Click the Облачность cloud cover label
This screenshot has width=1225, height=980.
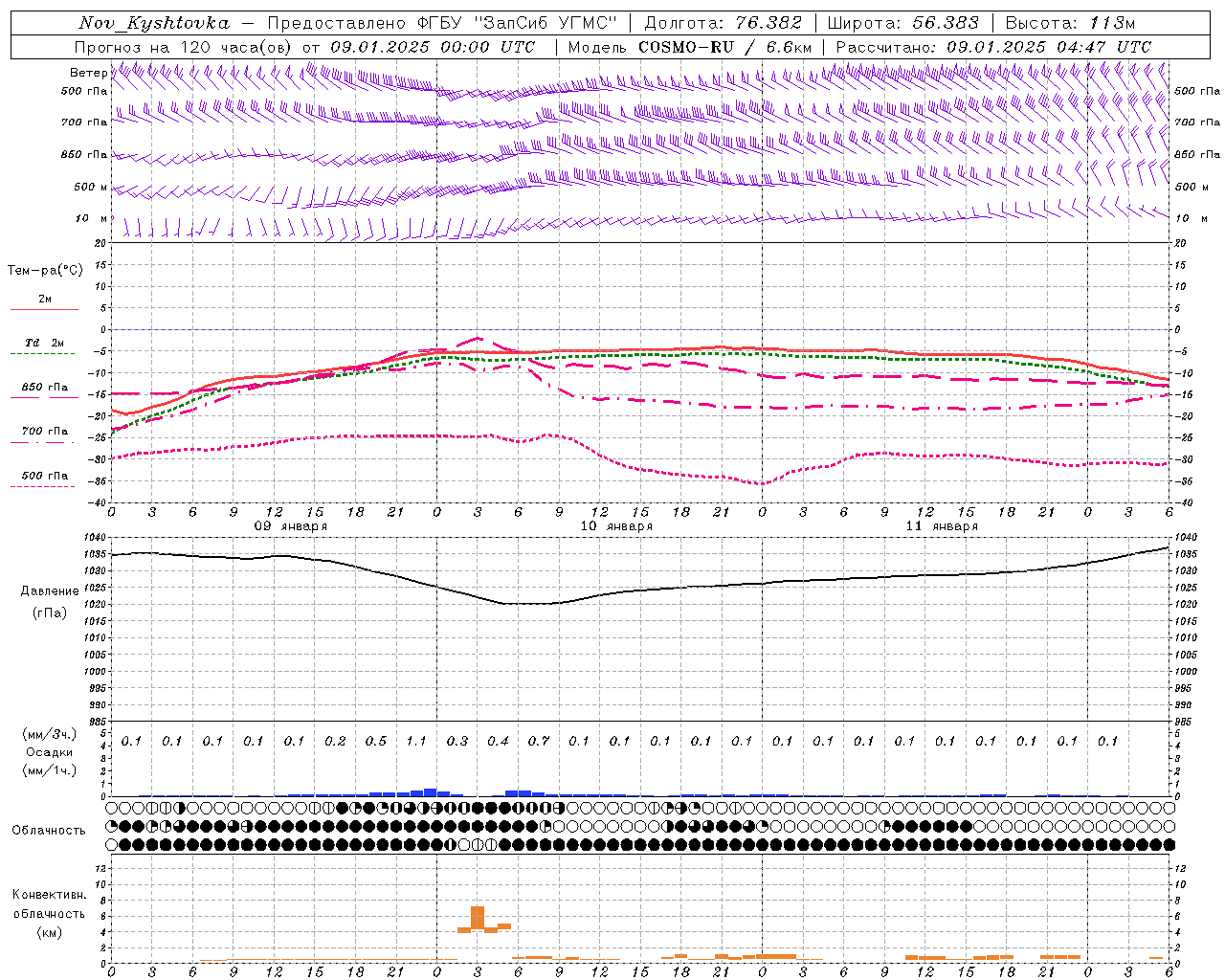pos(49,830)
